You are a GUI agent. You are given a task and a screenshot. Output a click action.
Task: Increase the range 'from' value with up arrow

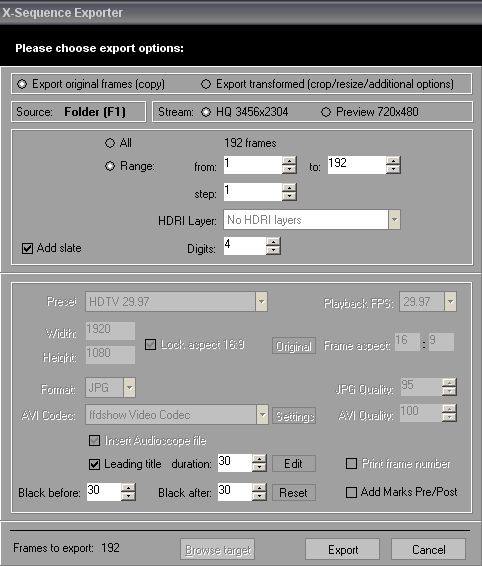coord(289,161)
